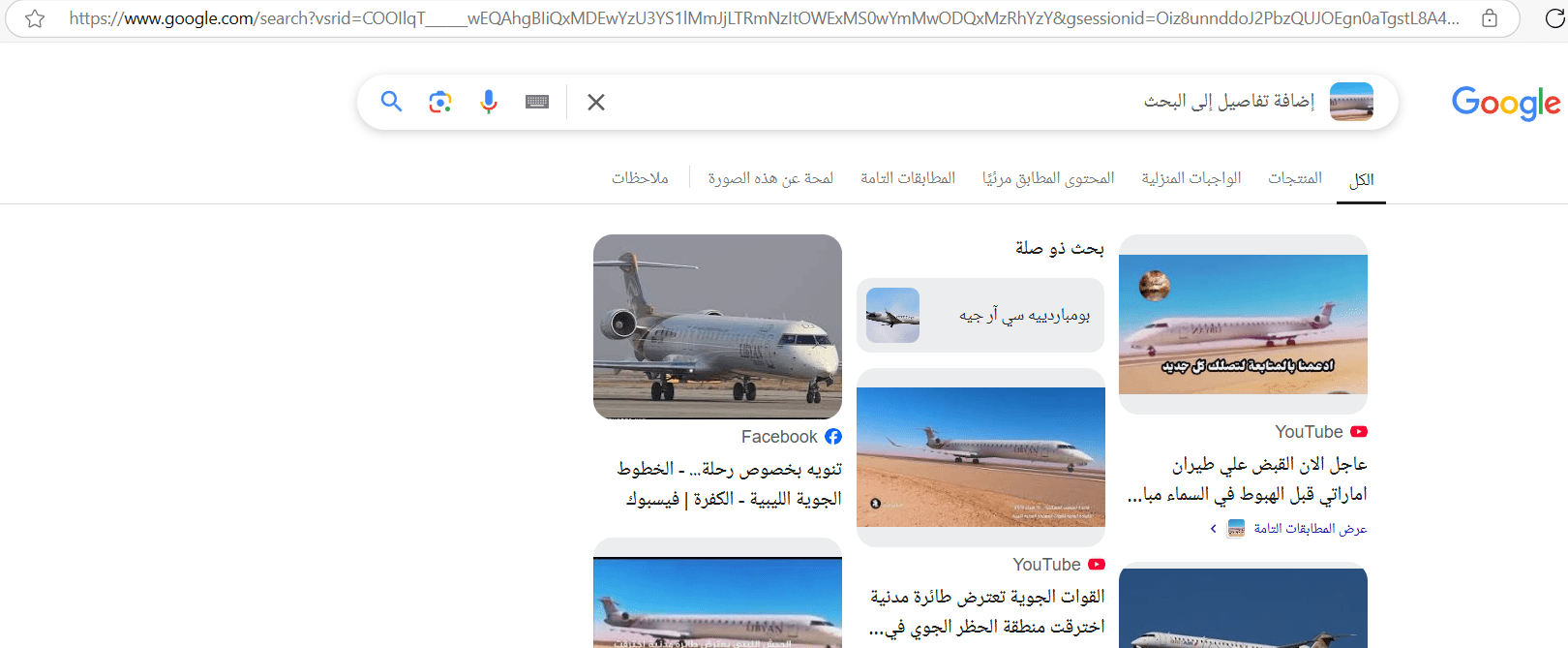Open the on-screen keyboard icon

(537, 102)
